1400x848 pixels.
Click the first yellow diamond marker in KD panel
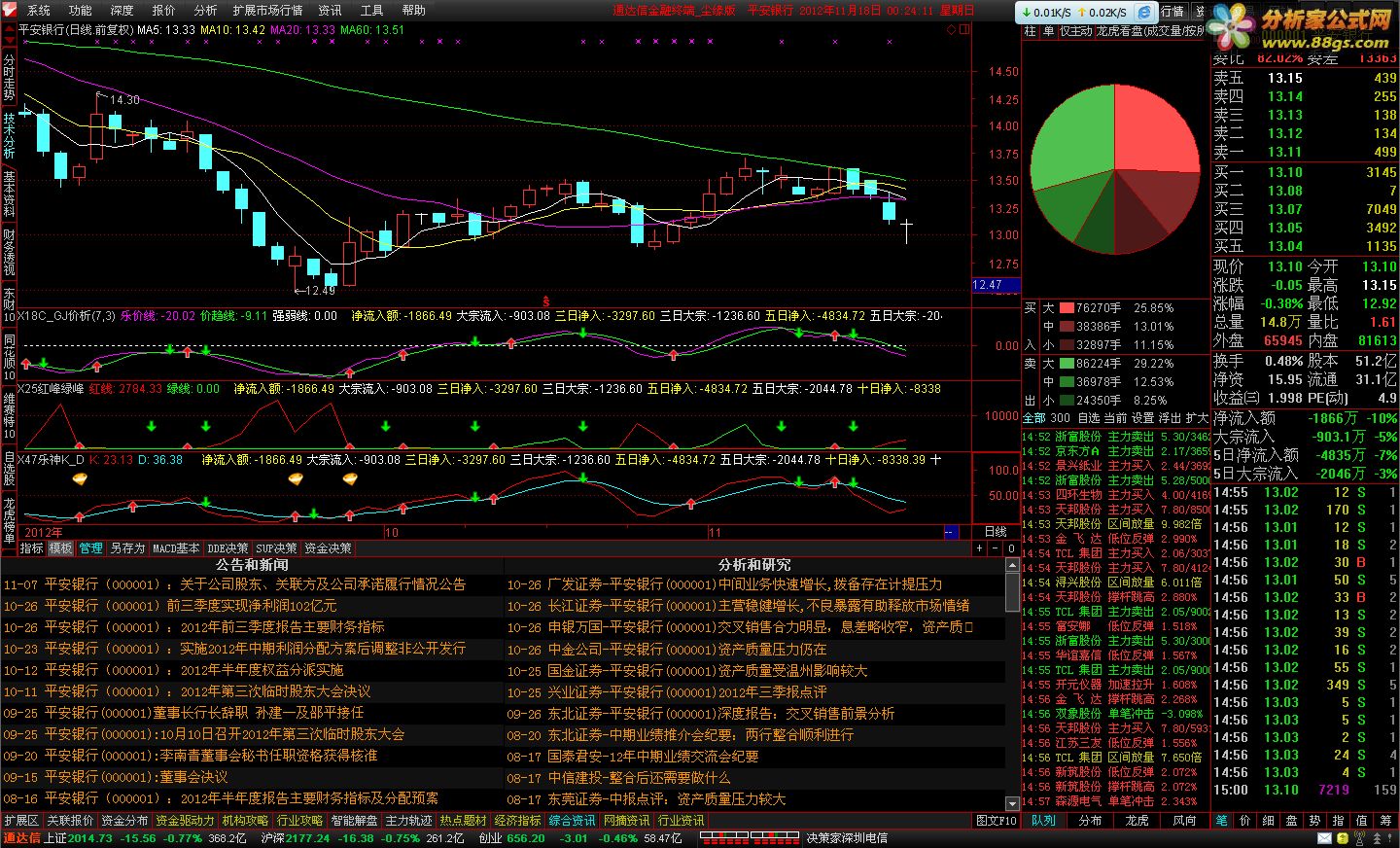coord(80,478)
